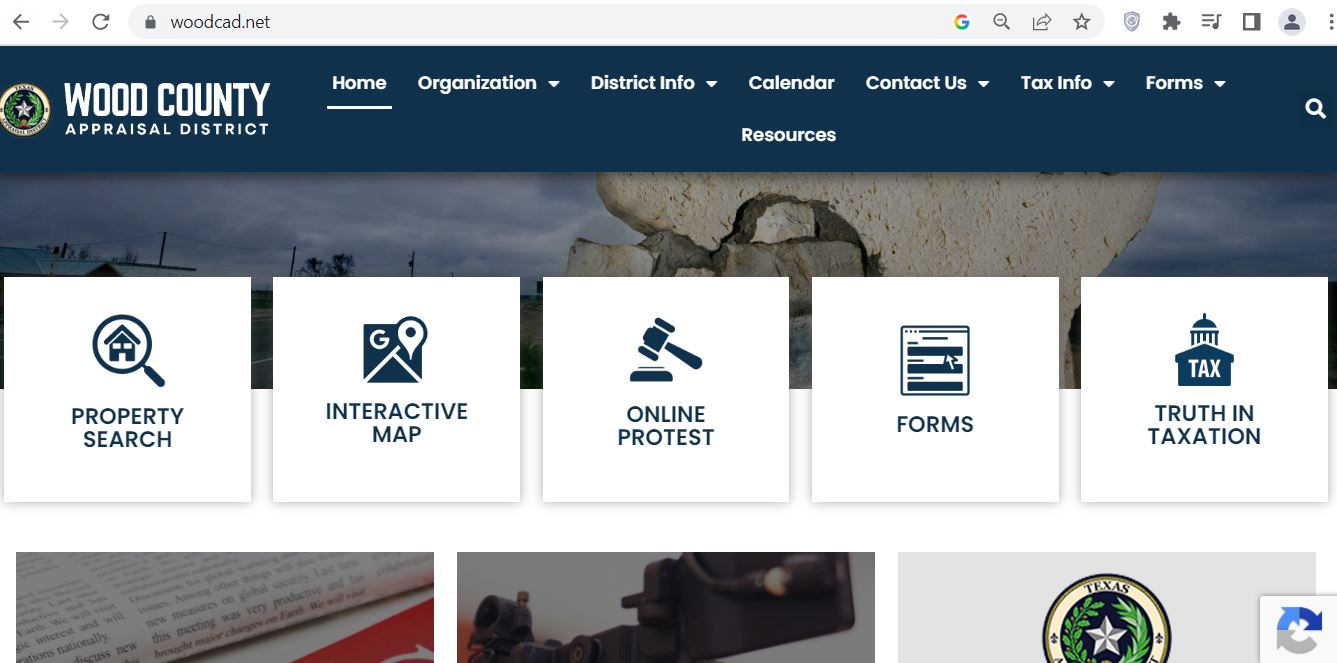
Task: Go to the Calendar menu item
Action: (791, 83)
